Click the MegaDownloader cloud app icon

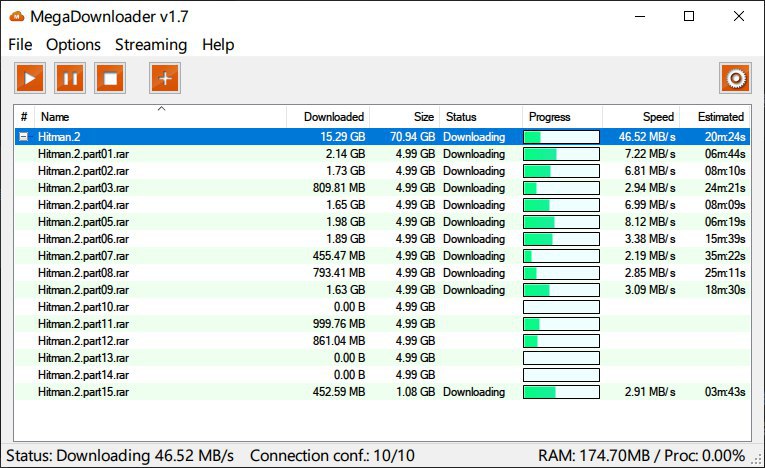point(16,16)
